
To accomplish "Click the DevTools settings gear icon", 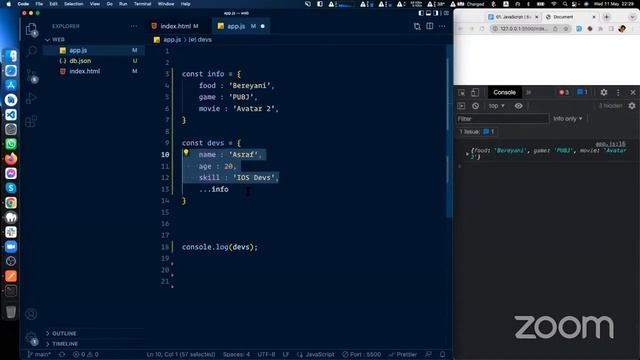I will (604, 92).
